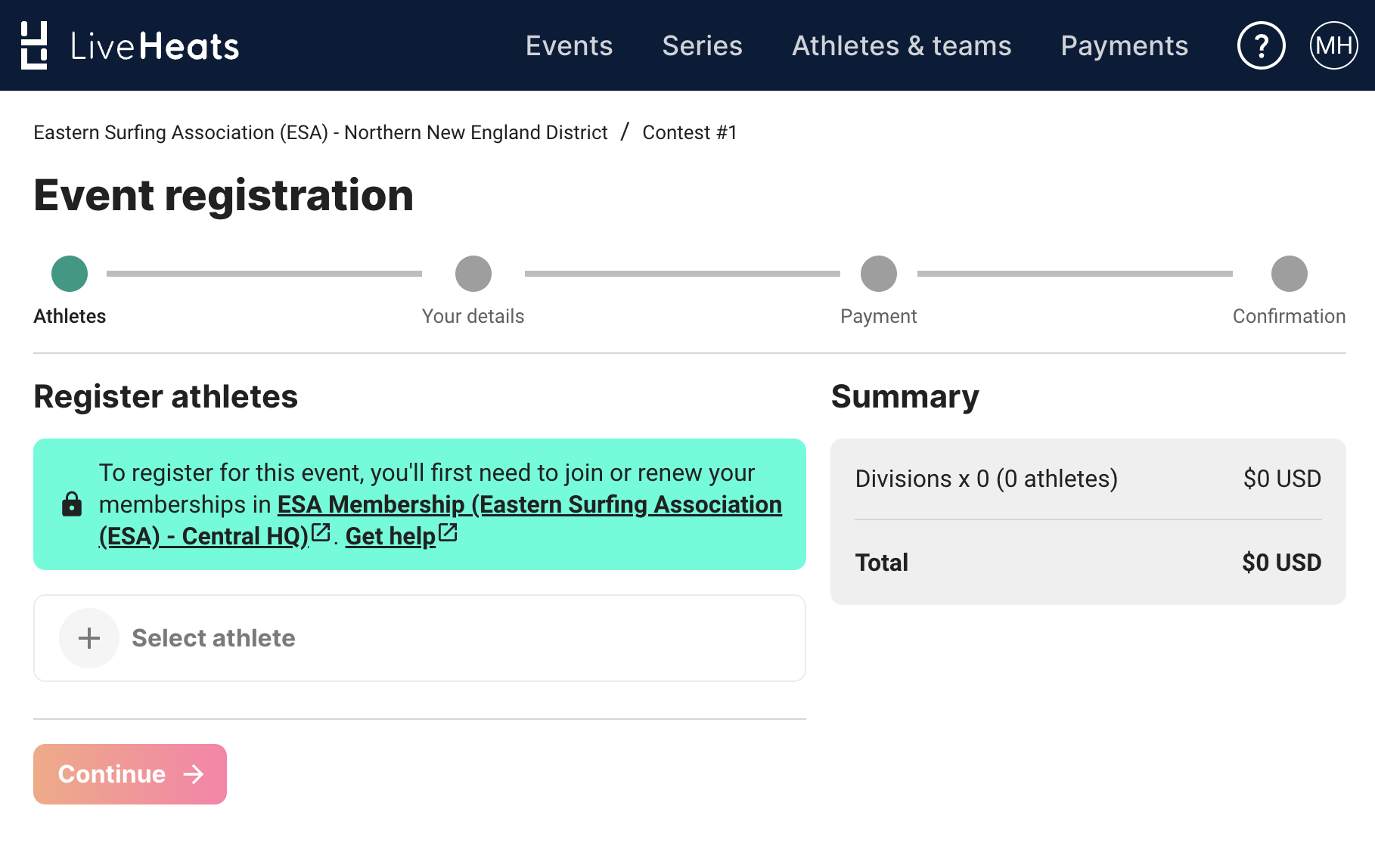Click the Divisions row $0 USD amount
This screenshot has height=868, width=1375.
[1283, 479]
